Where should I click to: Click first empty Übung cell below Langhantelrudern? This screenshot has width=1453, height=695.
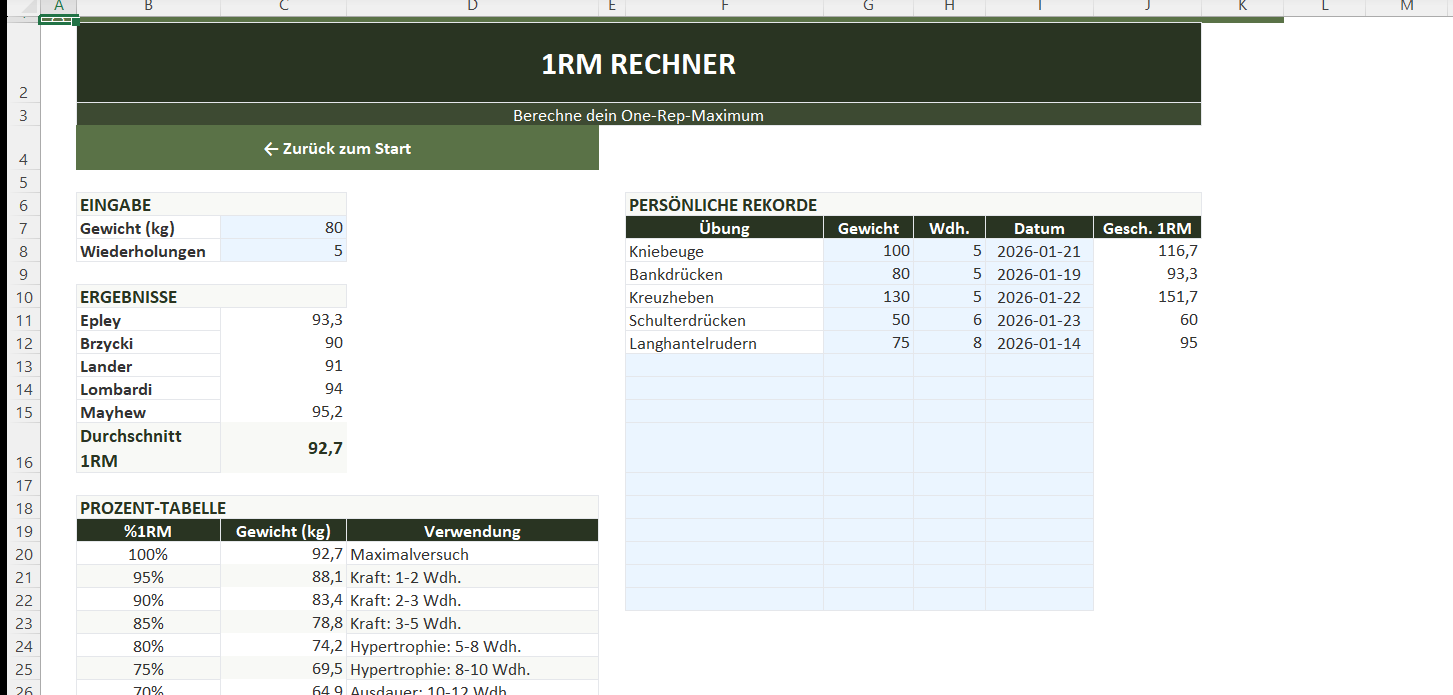(x=724, y=366)
